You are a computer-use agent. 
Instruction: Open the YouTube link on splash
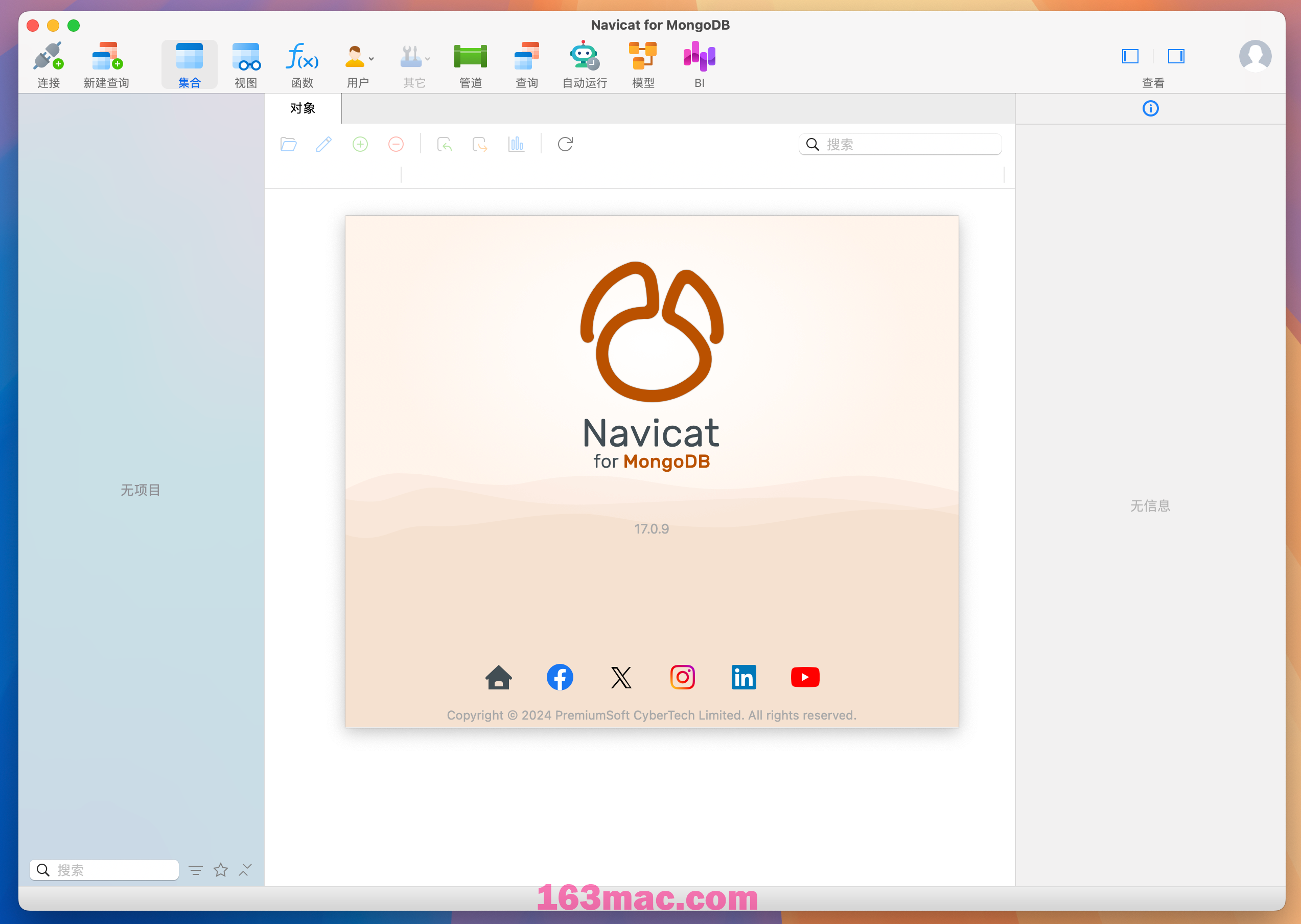point(805,677)
